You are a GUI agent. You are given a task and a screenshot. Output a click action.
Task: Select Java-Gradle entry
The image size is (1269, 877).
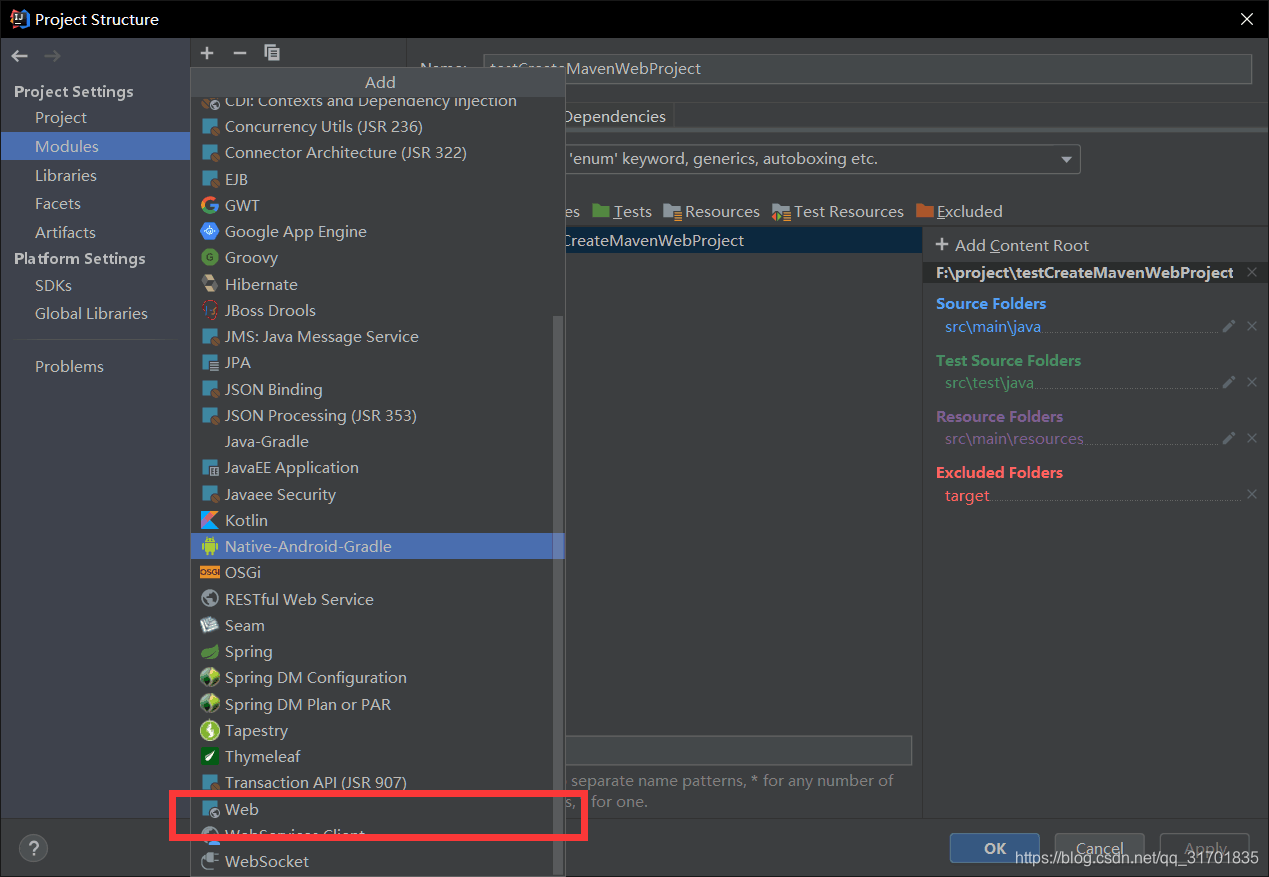click(x=377, y=441)
